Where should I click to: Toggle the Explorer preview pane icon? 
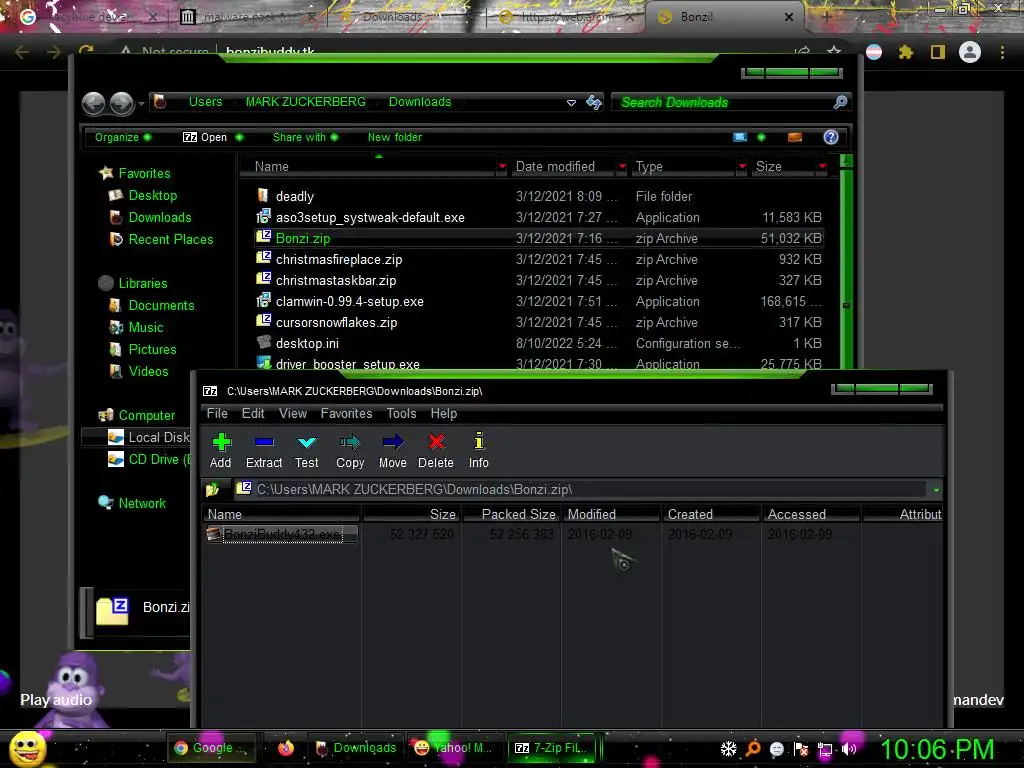click(795, 137)
